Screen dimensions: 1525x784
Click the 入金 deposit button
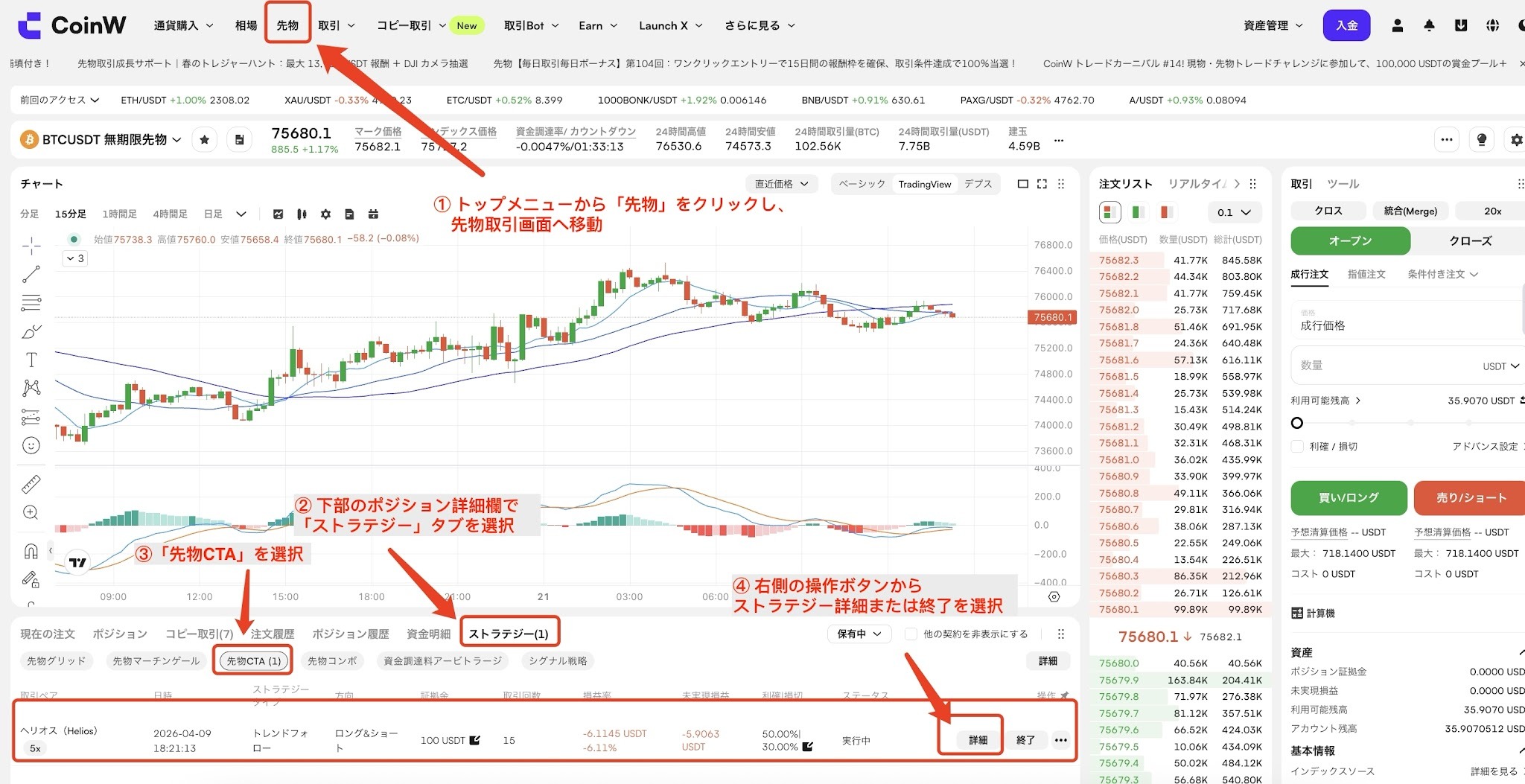click(1346, 25)
